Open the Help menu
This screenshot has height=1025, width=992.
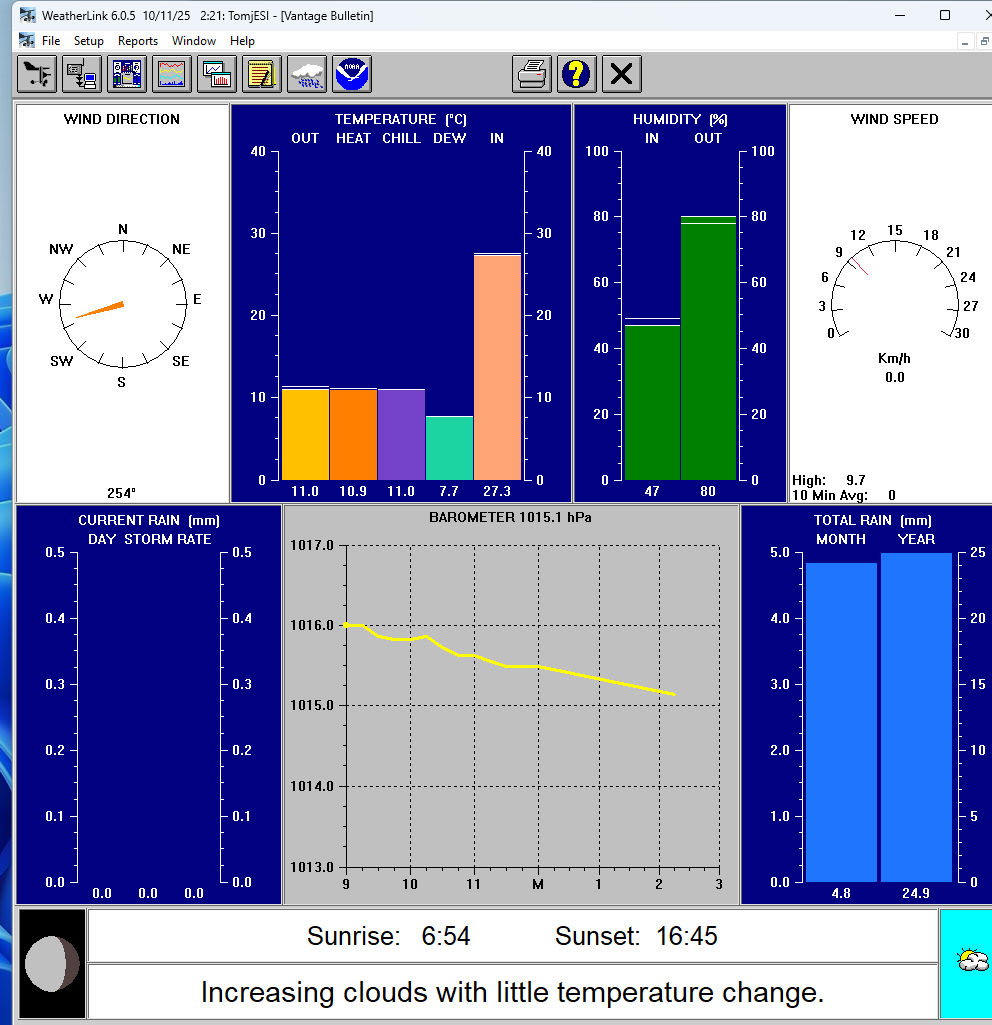pos(242,41)
